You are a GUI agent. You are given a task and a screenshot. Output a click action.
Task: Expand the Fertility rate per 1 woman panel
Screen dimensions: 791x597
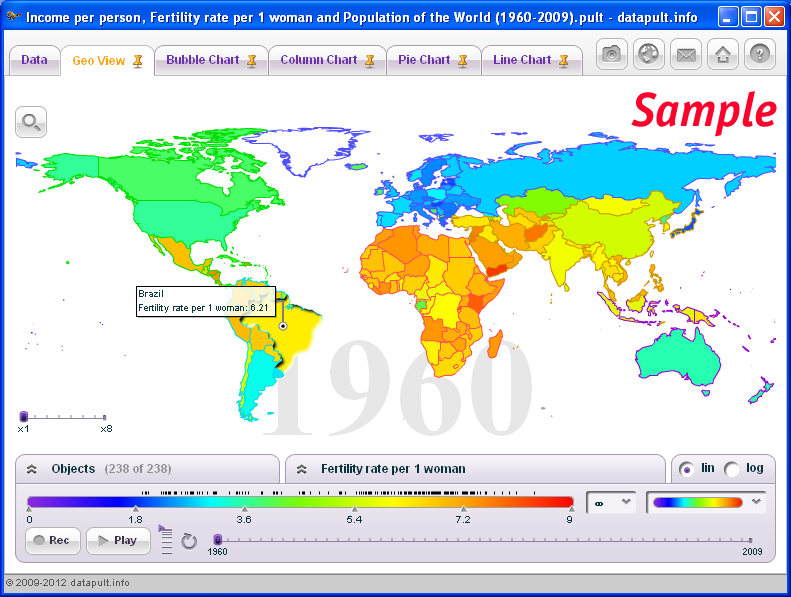(x=302, y=469)
